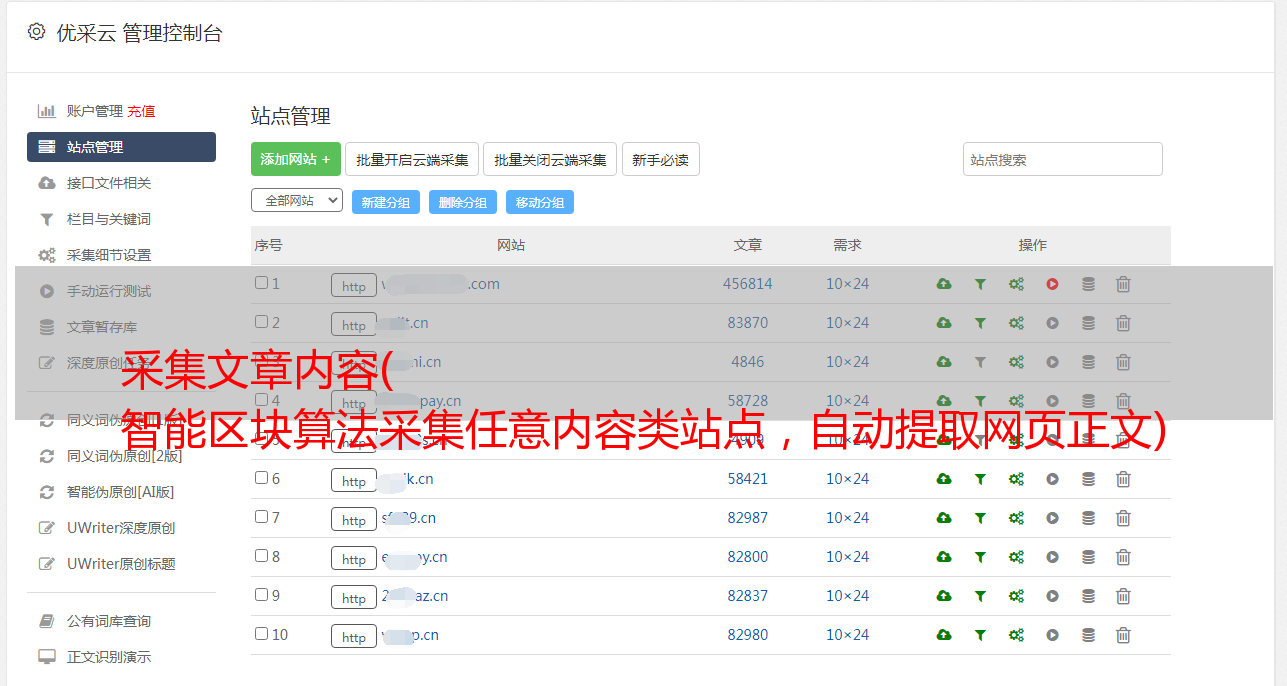
Task: Tick the checkbox for row 8
Action: point(261,556)
